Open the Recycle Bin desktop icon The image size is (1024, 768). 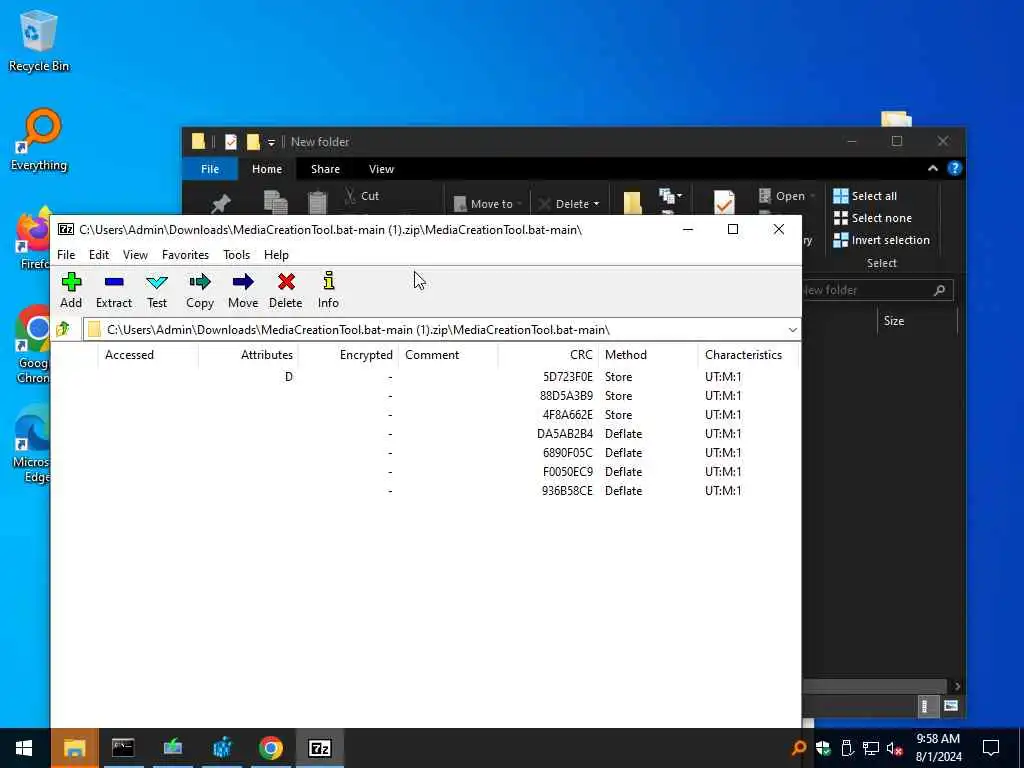39,40
